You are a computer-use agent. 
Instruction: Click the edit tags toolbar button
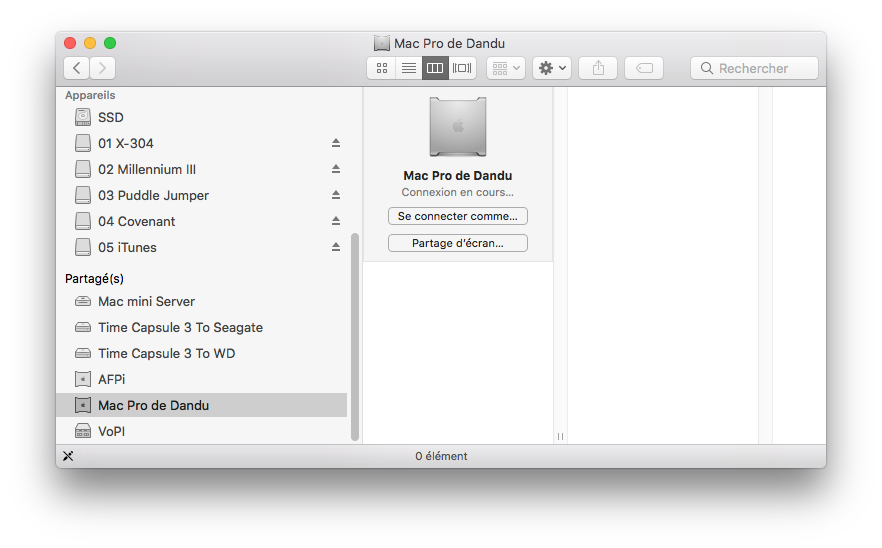coord(644,68)
